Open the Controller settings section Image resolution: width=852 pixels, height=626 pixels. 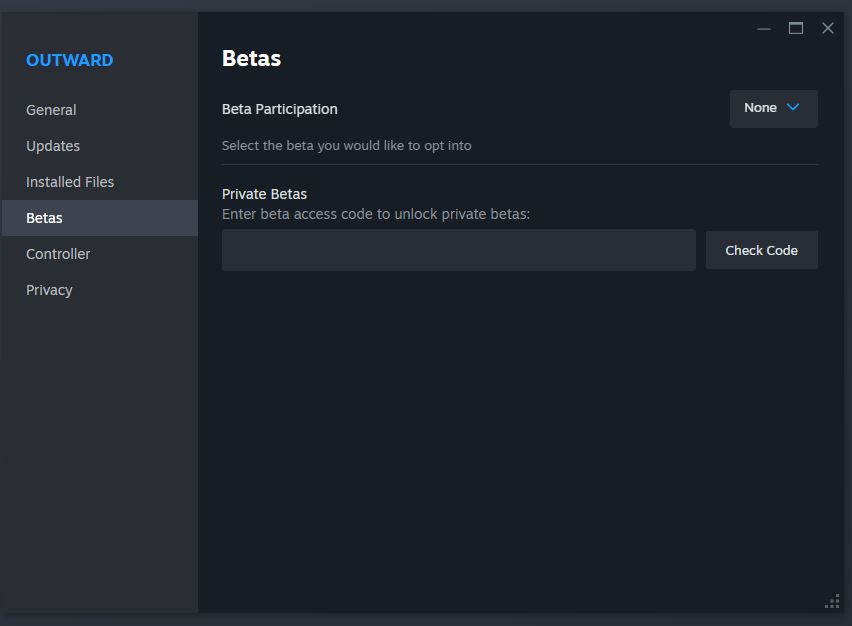click(x=58, y=254)
